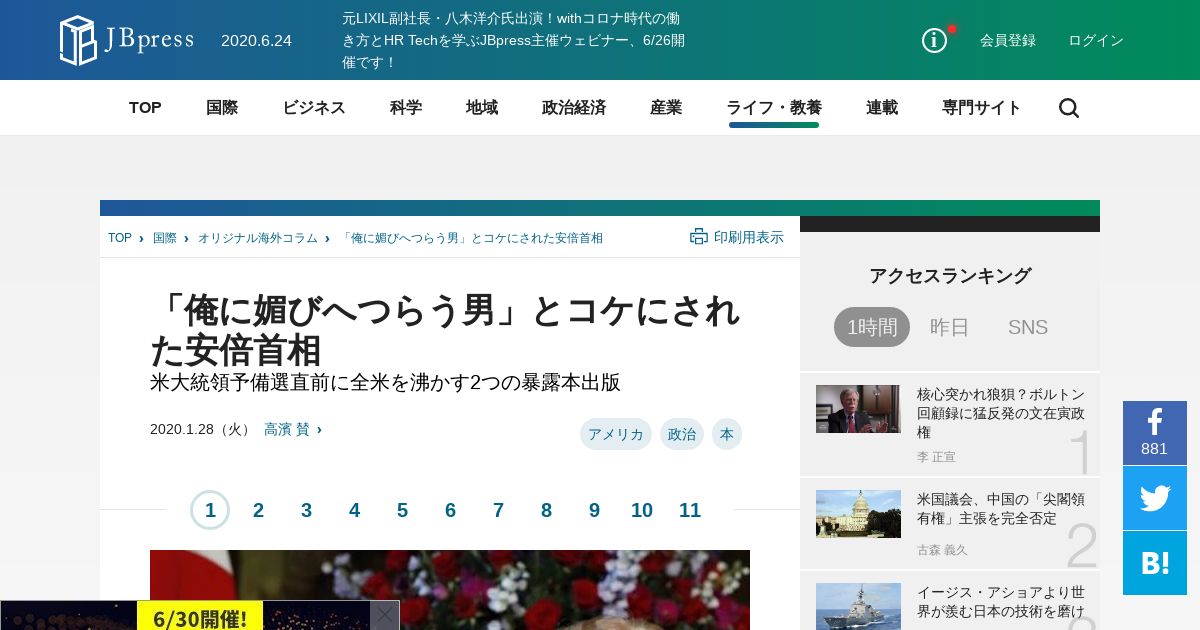The image size is (1200, 630).
Task: Switch ranking to 昨日 tab
Action: [x=950, y=327]
